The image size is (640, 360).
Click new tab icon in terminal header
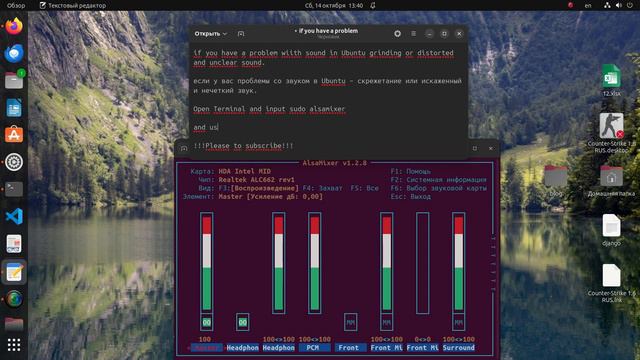(184, 149)
